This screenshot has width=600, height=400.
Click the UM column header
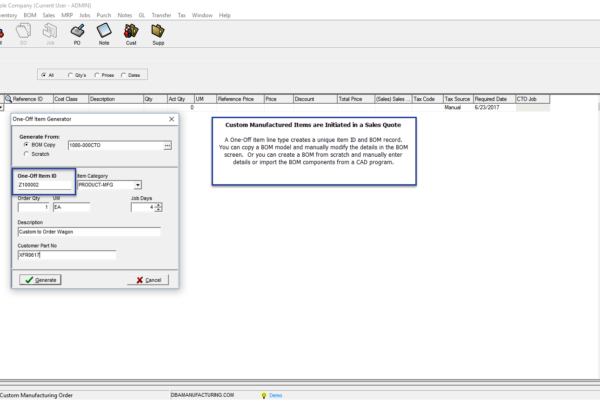205,99
